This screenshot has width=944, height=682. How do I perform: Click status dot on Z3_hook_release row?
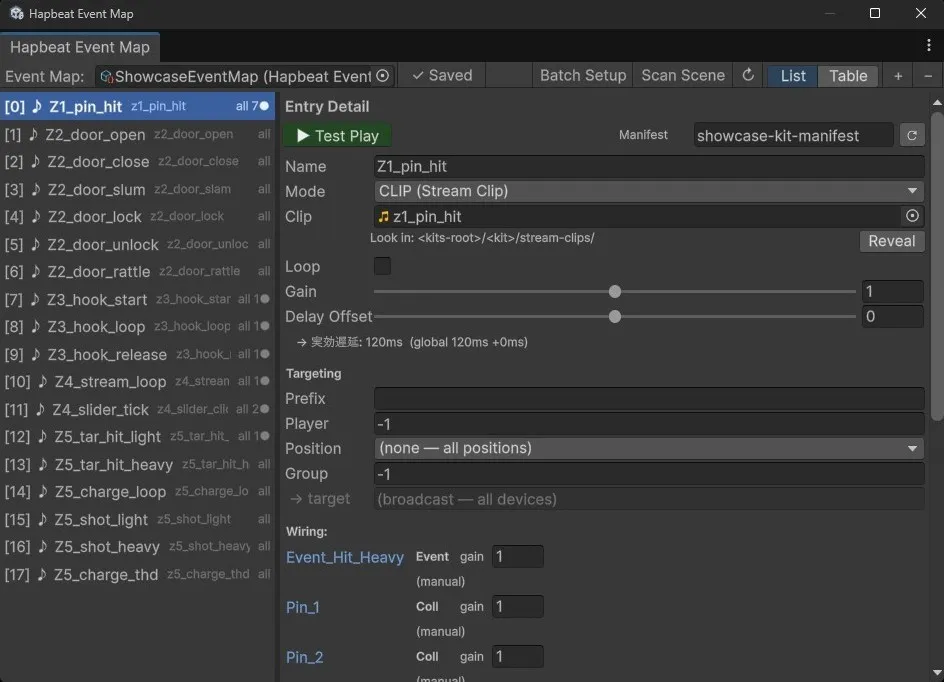tap(264, 354)
